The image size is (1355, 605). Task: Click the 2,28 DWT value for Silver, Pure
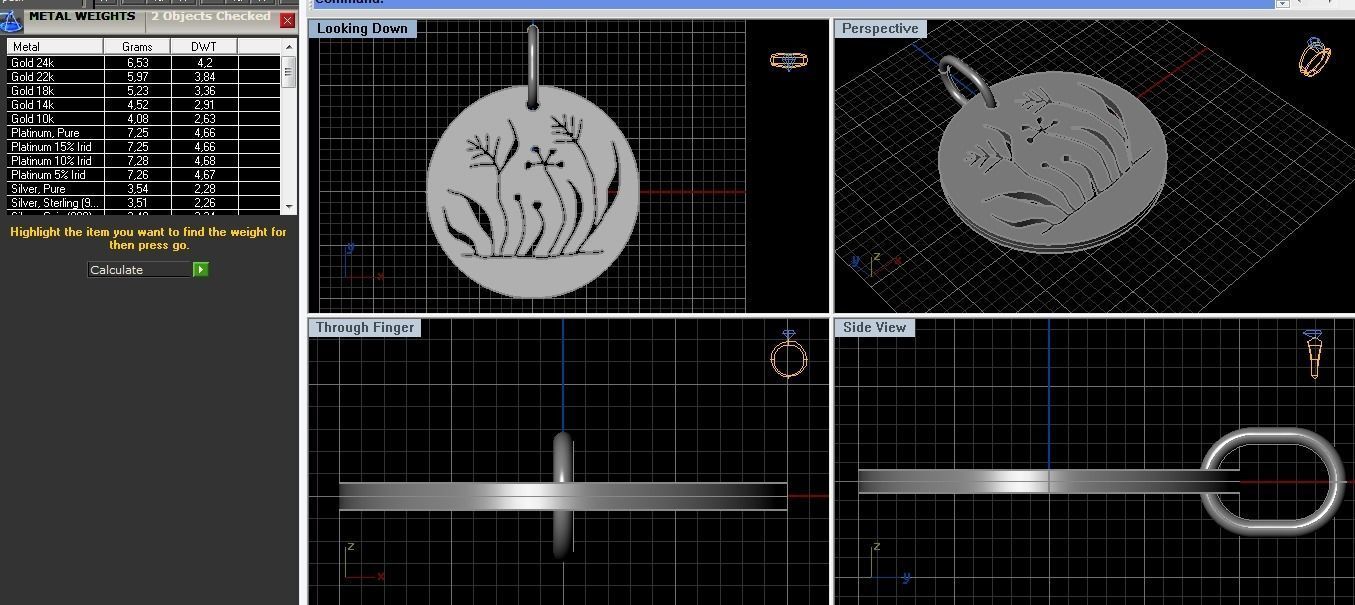click(x=204, y=188)
